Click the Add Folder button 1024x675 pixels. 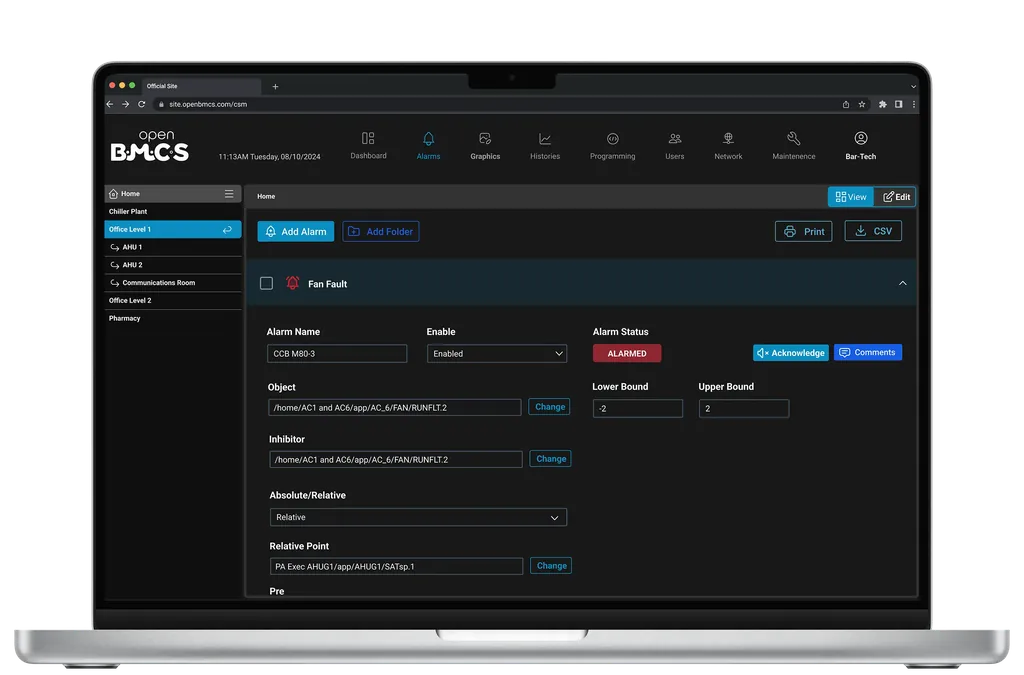(x=381, y=231)
